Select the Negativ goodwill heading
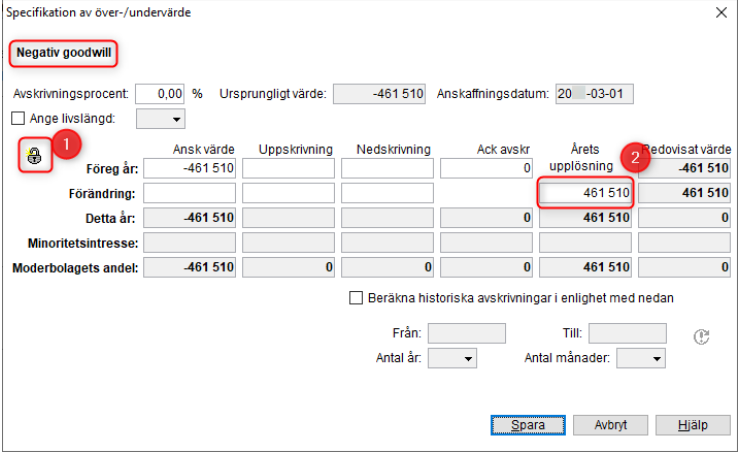This screenshot has height=458, width=748. [x=63, y=52]
